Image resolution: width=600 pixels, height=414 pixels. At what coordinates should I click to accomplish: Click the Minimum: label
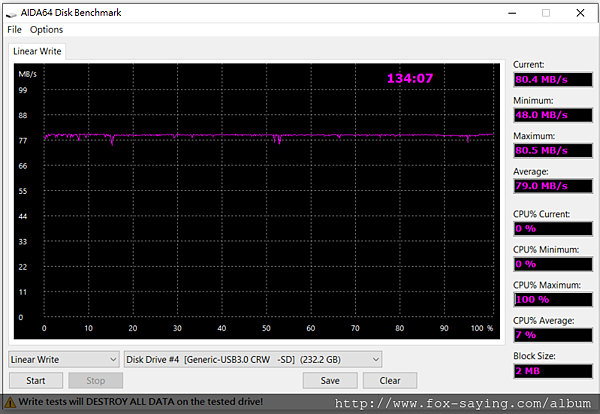pyautogui.click(x=533, y=101)
